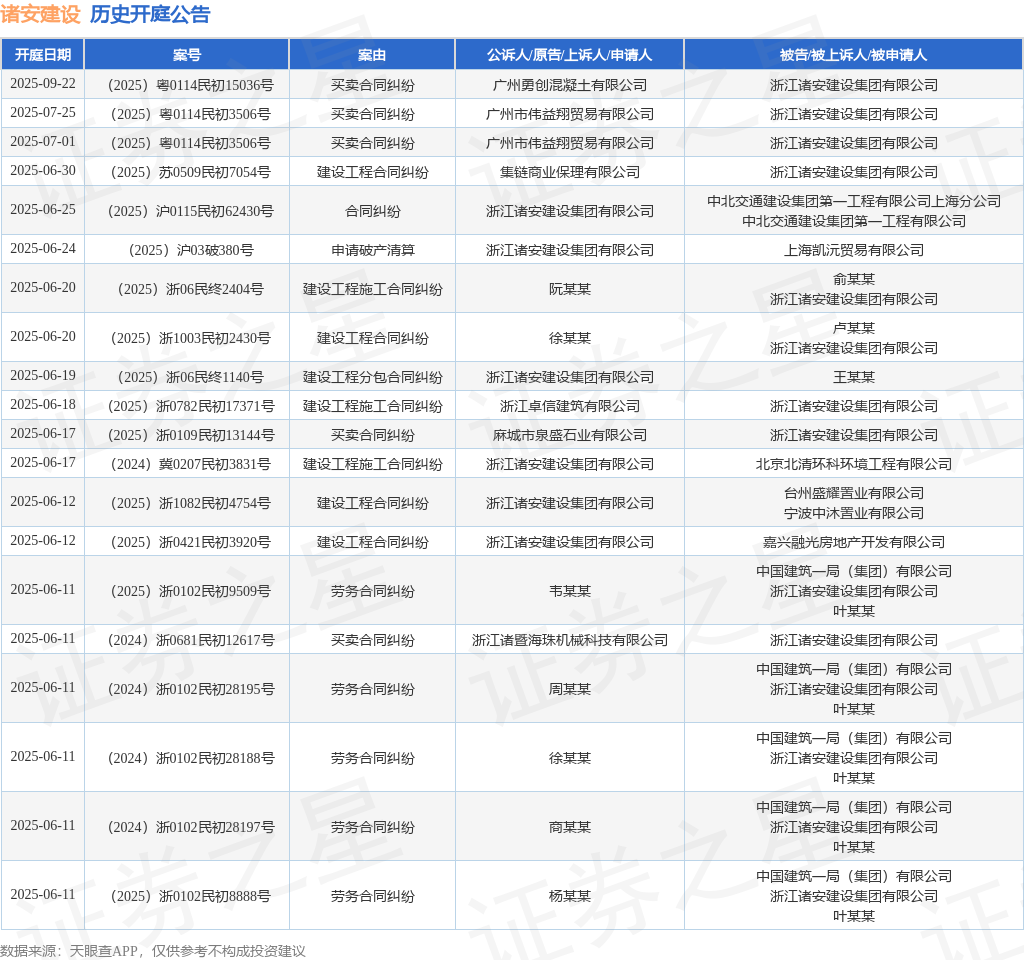Screen dimensions: 1024x960
Task: Click the 建设工程分包合同纠纷 case cause
Action: (372, 377)
